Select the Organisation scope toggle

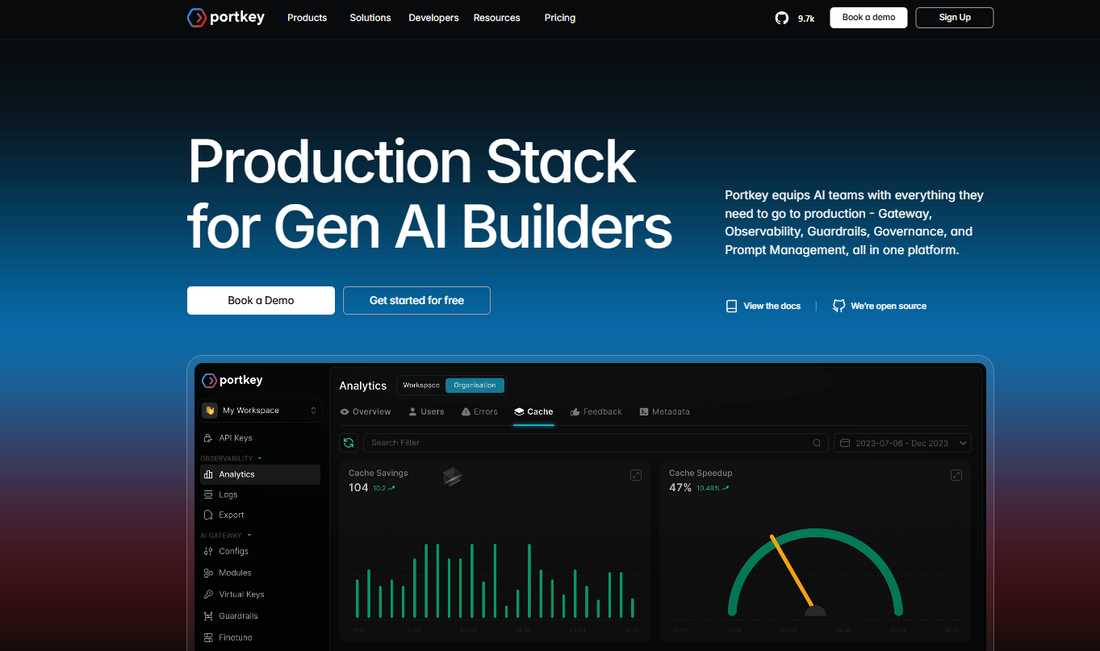tap(475, 385)
